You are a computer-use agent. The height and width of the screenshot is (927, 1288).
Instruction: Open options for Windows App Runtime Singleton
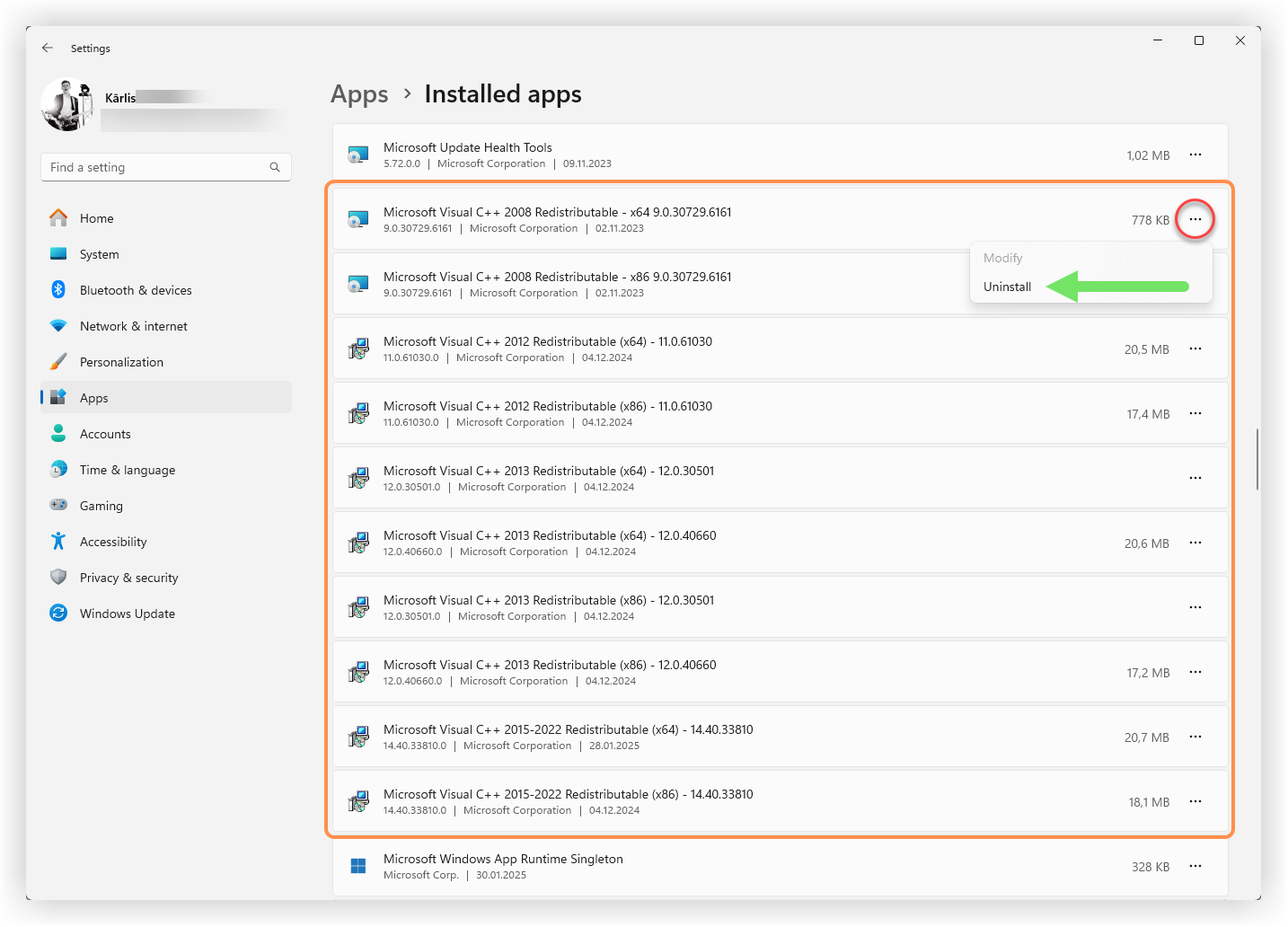tap(1195, 866)
